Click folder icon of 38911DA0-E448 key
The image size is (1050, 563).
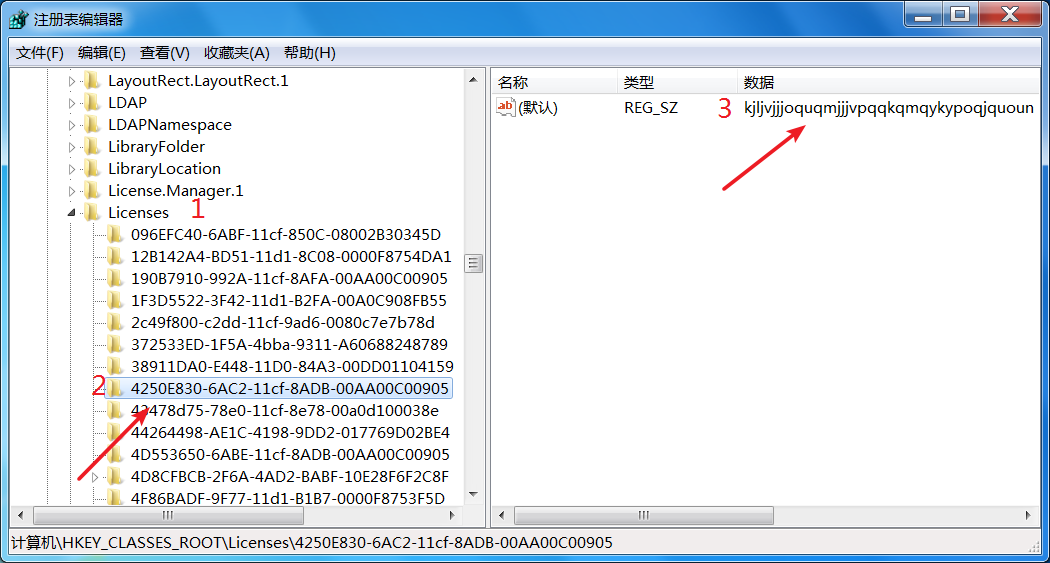[x=115, y=367]
